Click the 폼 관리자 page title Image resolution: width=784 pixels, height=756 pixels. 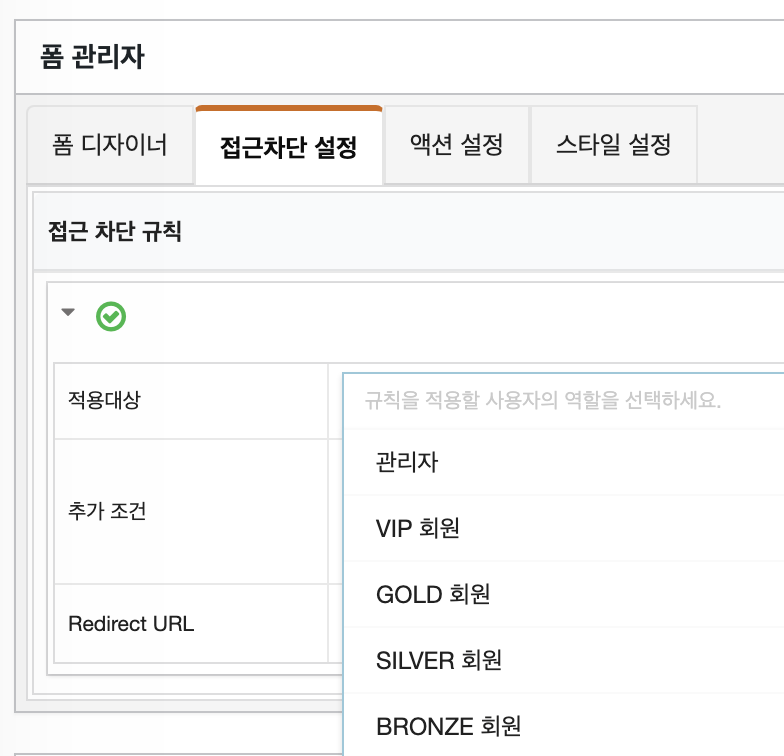click(92, 56)
